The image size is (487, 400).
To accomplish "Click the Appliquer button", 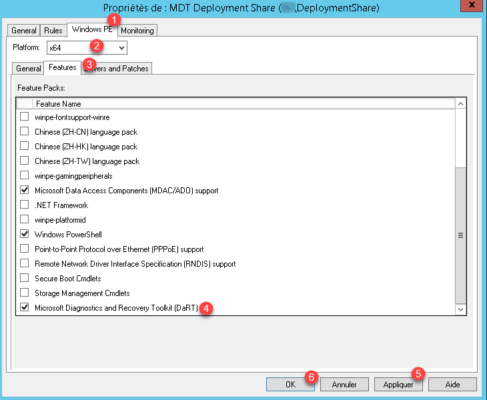I will 398,384.
